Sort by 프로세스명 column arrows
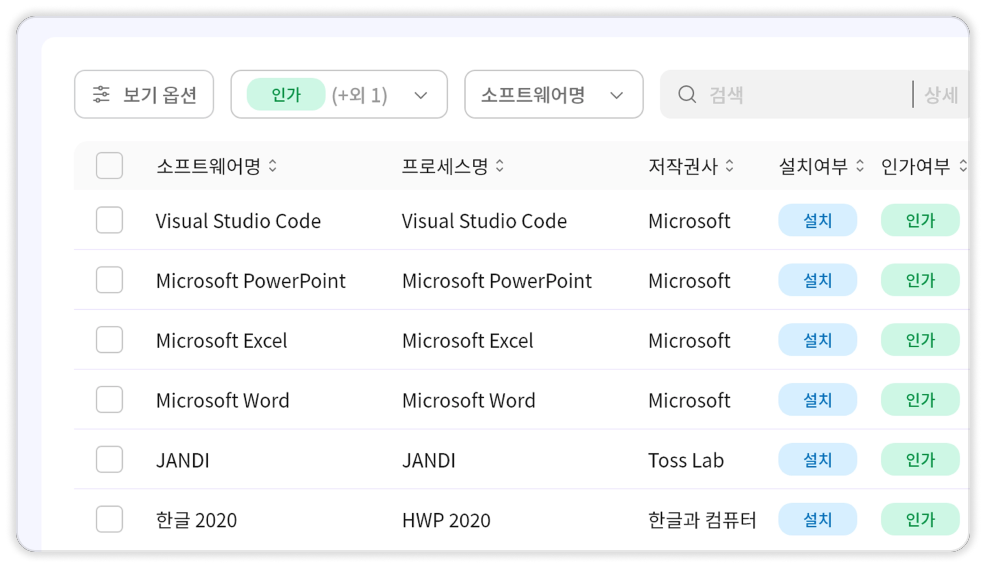This screenshot has height=568, width=986. 500,166
